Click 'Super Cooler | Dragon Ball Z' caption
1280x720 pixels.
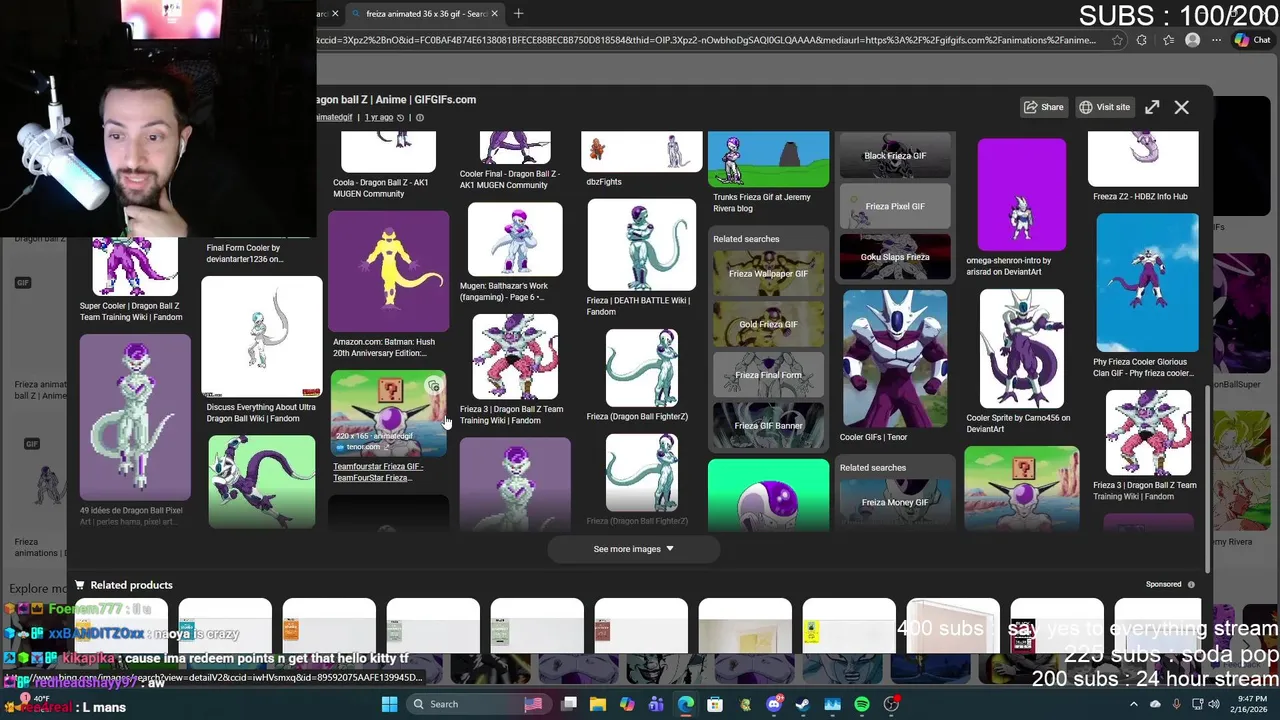131,311
